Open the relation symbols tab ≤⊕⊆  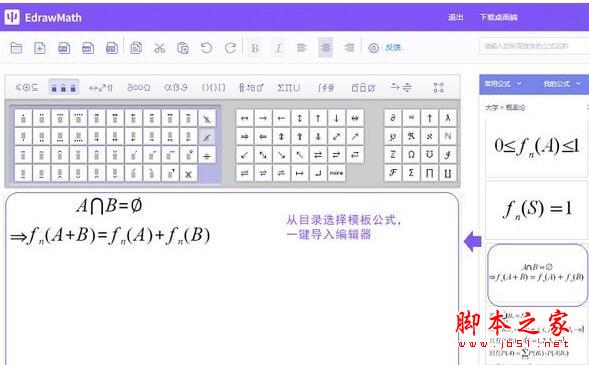(x=27, y=87)
